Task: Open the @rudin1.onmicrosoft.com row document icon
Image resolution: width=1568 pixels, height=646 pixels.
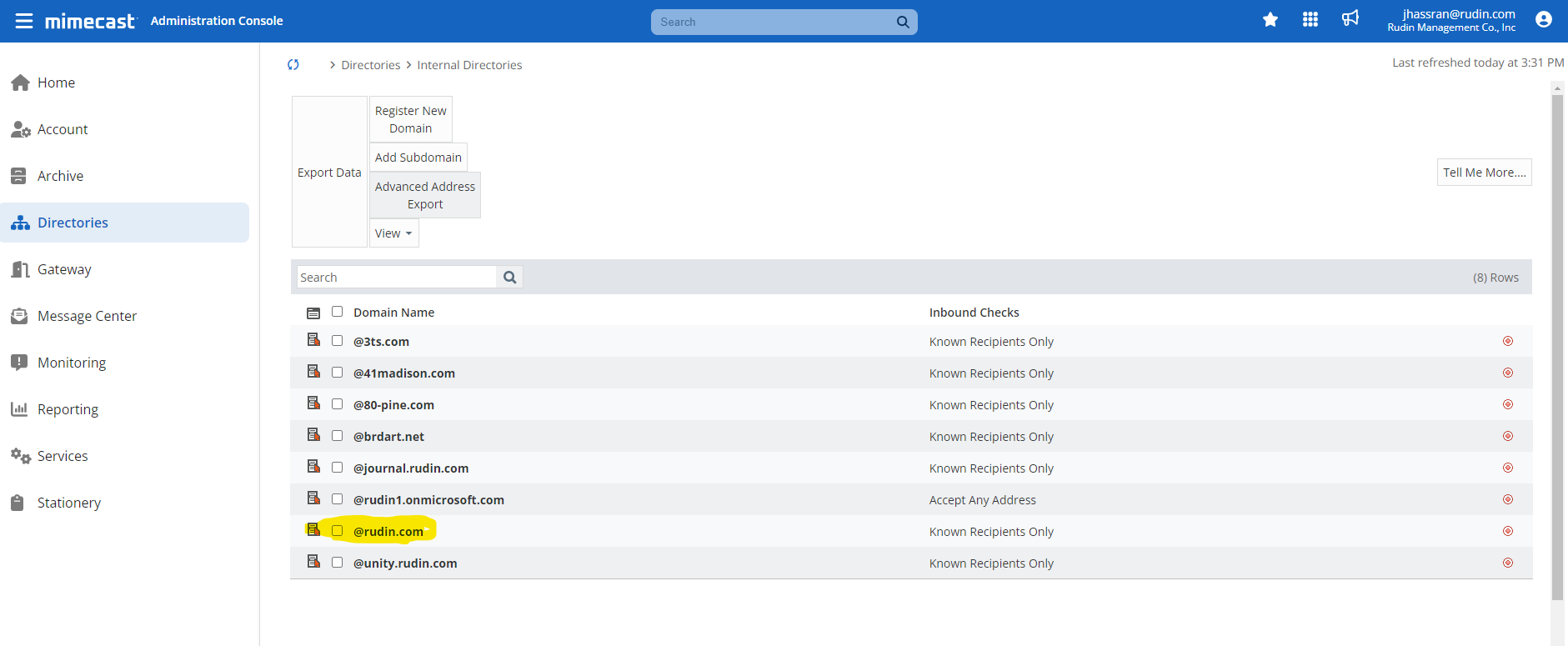Action: point(313,498)
